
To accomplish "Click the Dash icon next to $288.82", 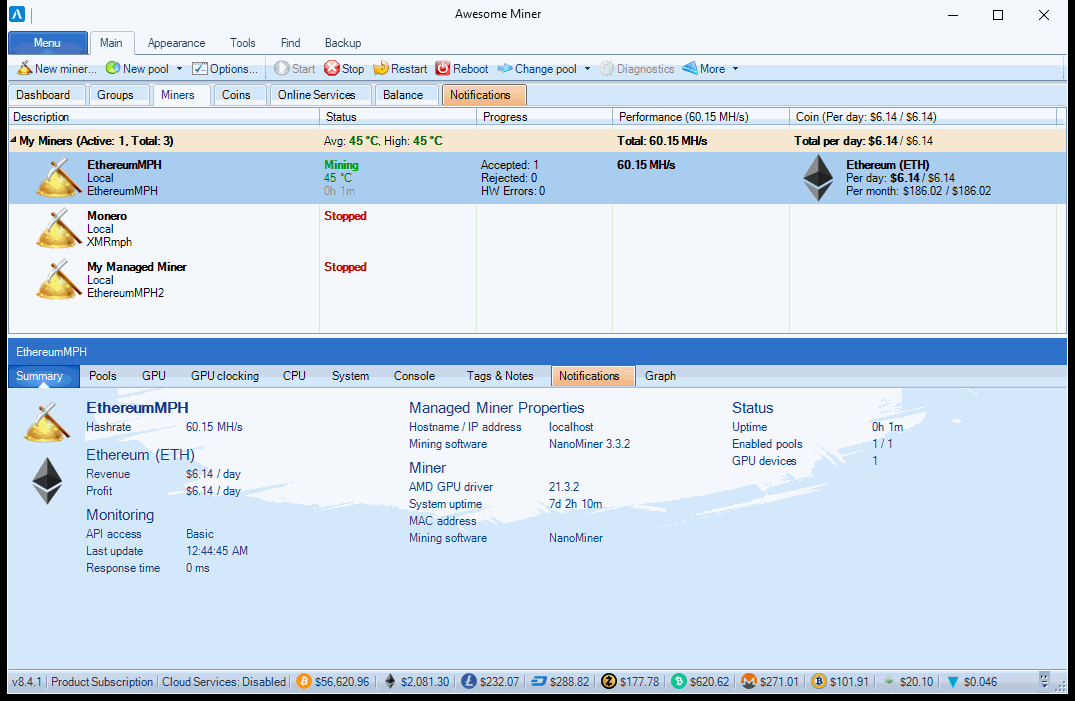I will 539,681.
